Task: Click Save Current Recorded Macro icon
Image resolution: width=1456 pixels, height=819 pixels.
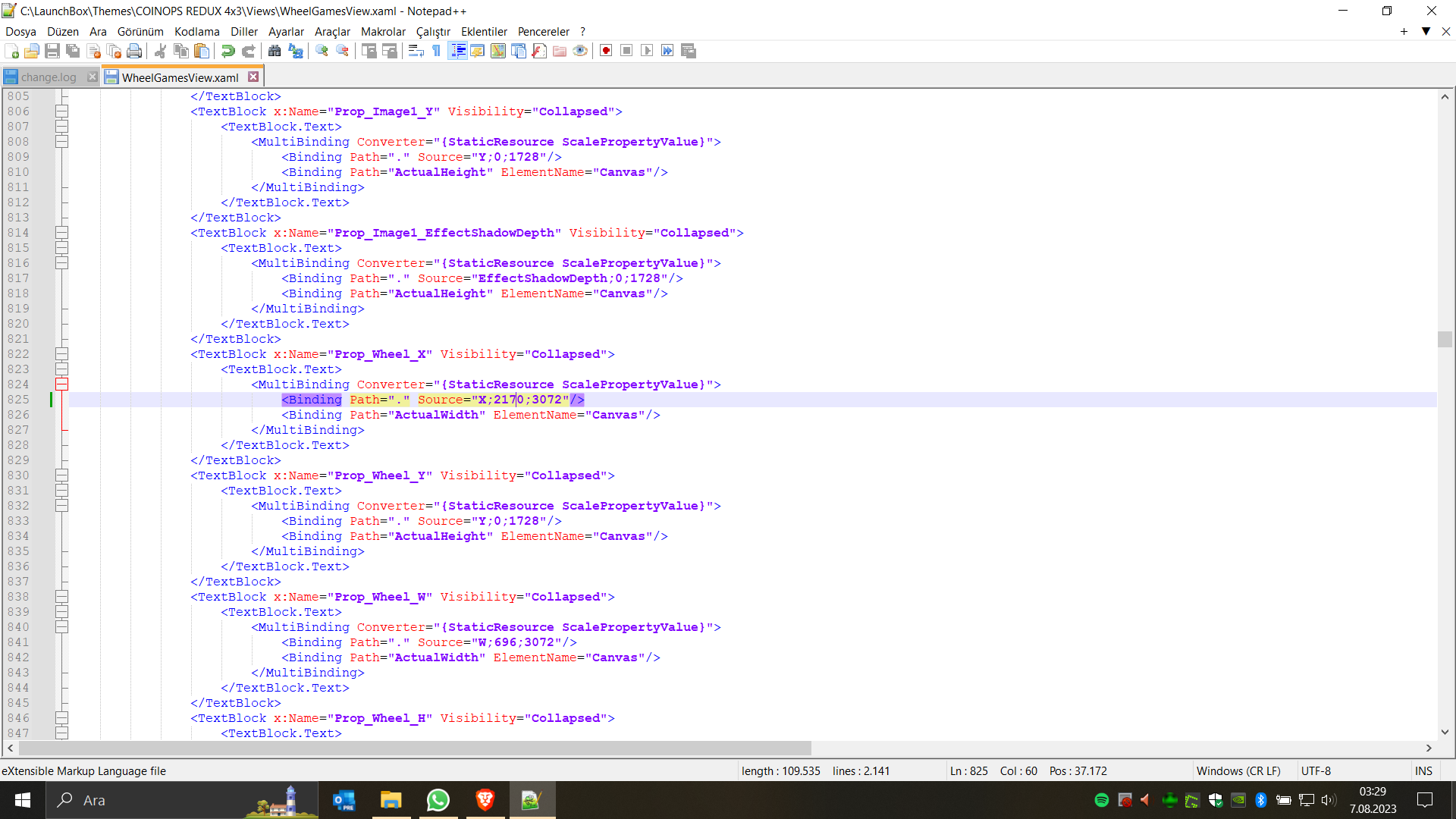Action: point(689,51)
